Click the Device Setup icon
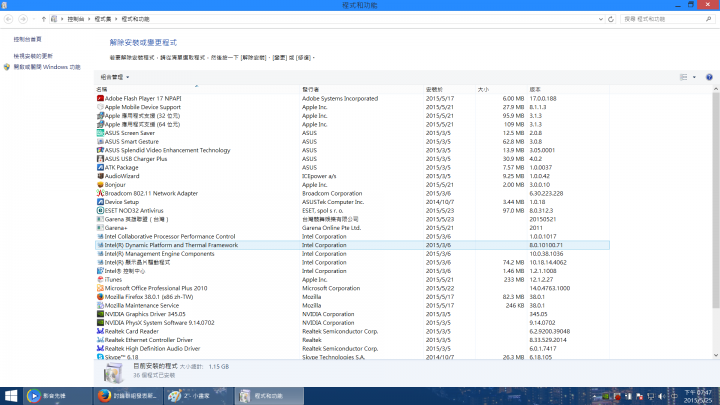This screenshot has width=720, height=405. pos(100,202)
